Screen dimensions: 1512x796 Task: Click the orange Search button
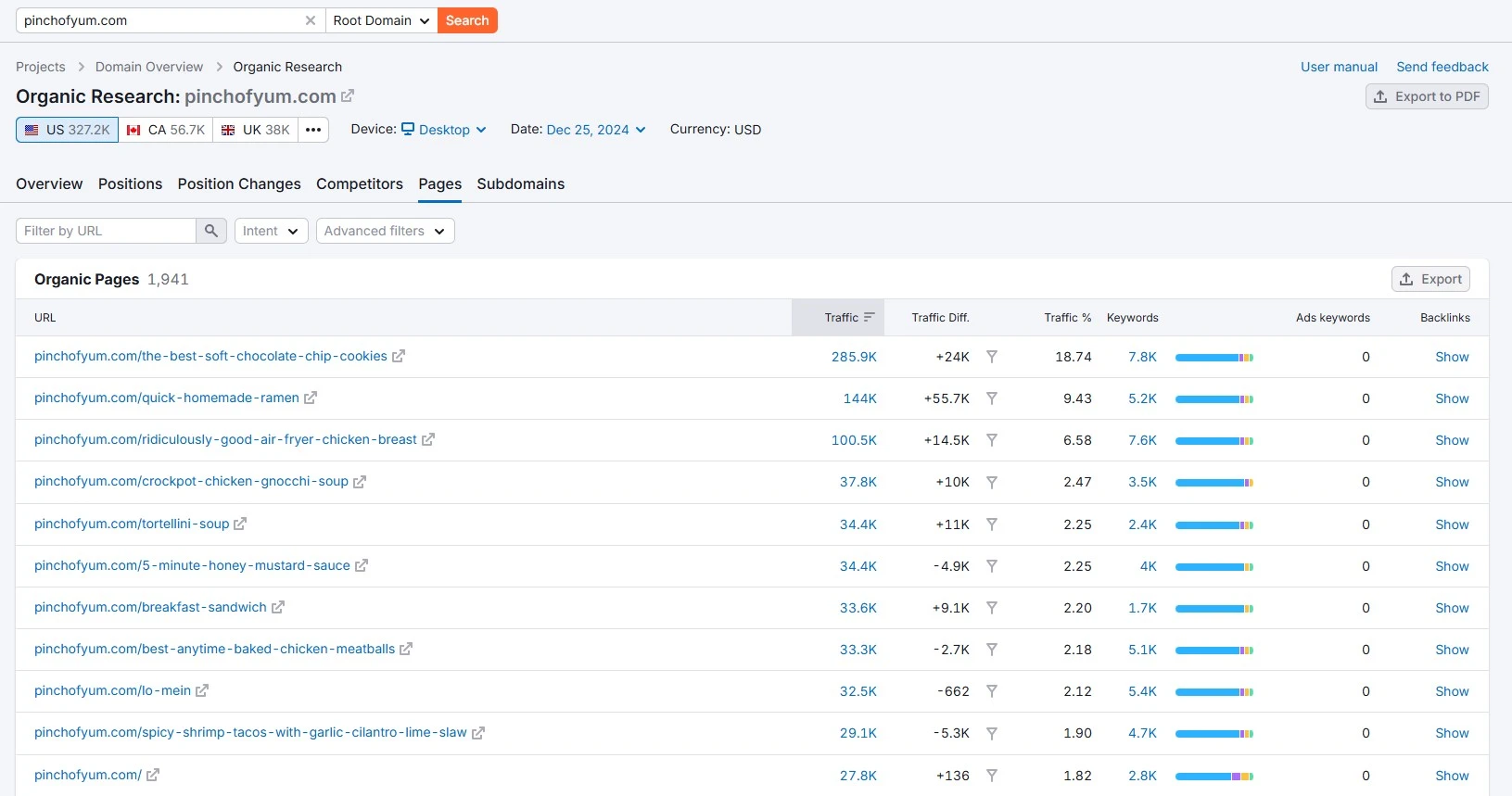[x=467, y=20]
